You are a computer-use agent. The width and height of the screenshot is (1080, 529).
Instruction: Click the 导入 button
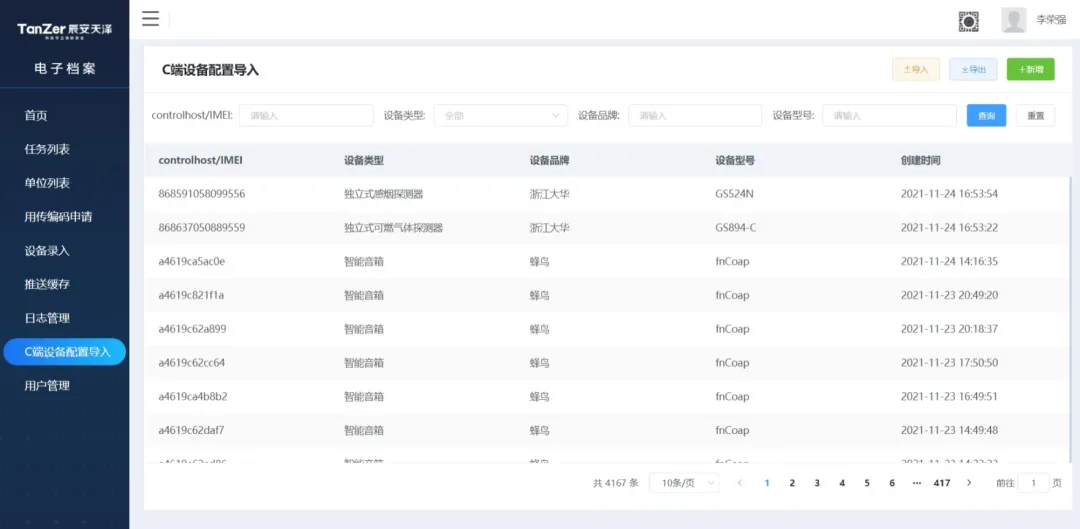pos(915,69)
